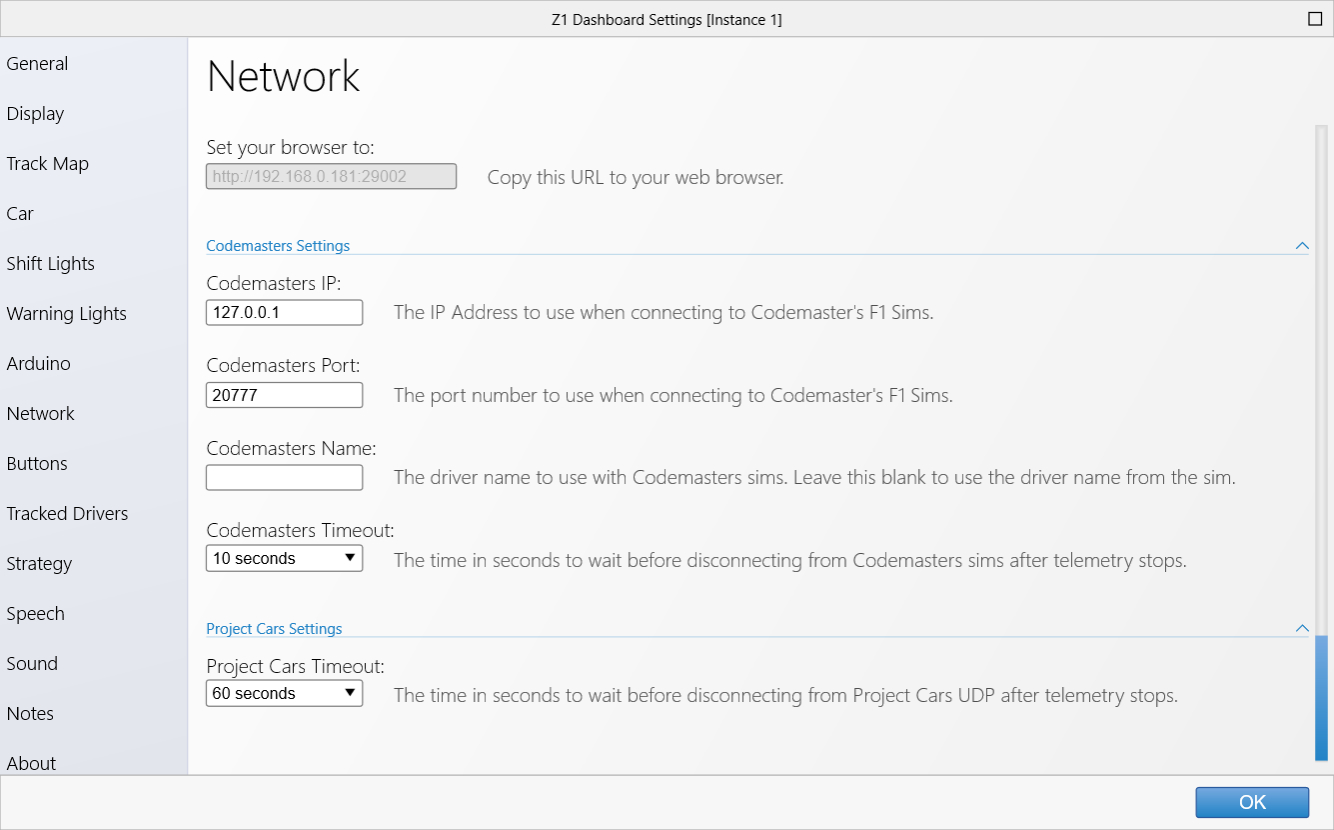Click the empty Codemasters Name field

pos(284,478)
